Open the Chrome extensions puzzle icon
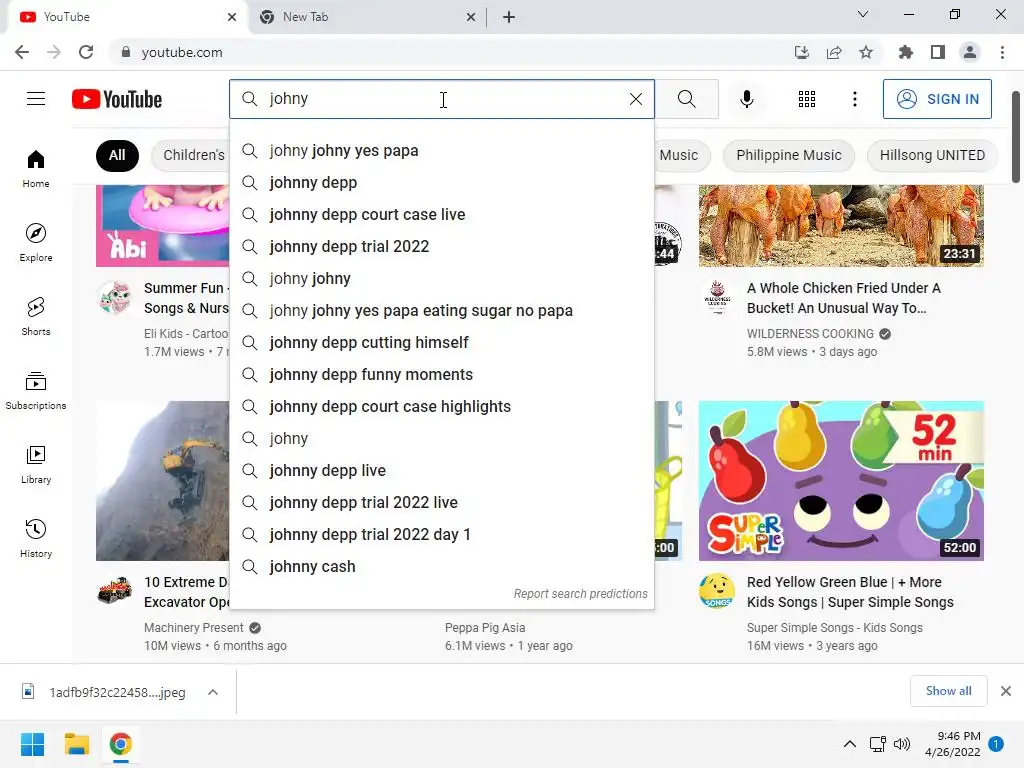The height and width of the screenshot is (768, 1024). [906, 52]
